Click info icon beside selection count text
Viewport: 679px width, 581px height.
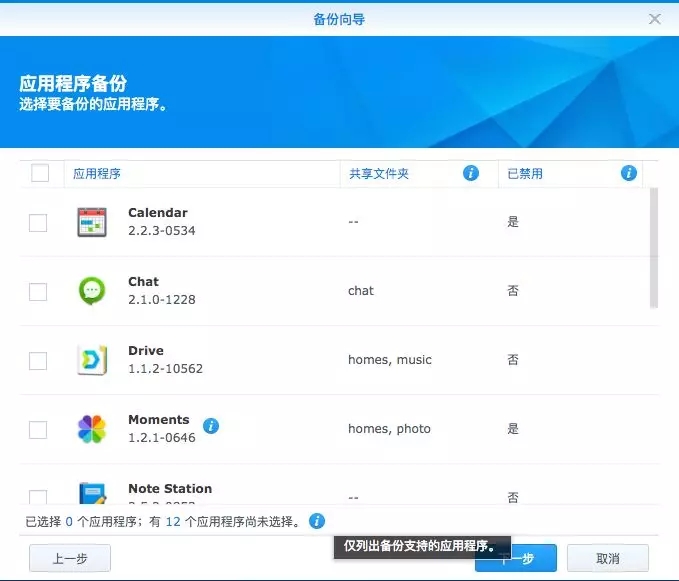(317, 521)
